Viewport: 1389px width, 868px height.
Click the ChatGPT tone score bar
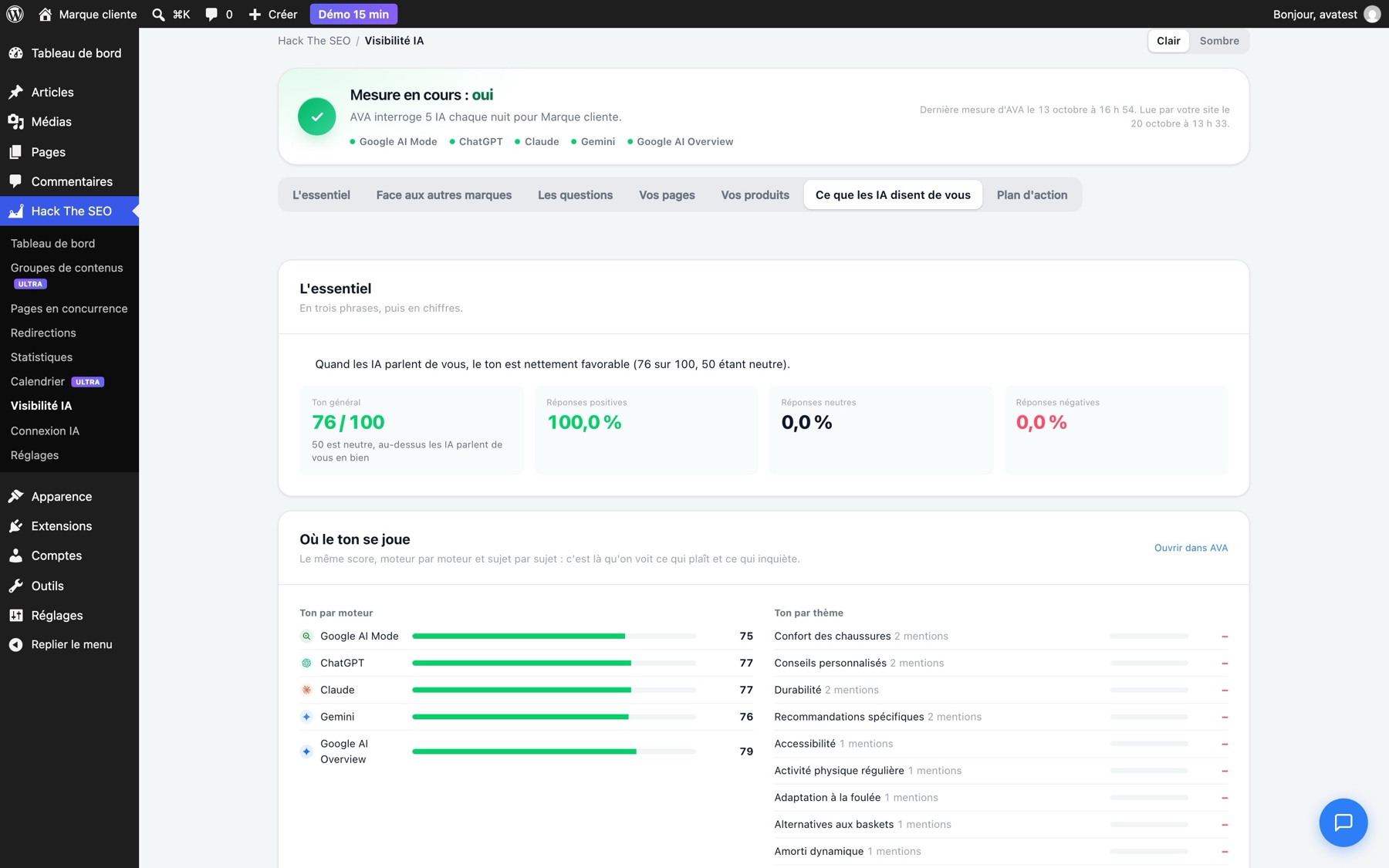tap(554, 664)
